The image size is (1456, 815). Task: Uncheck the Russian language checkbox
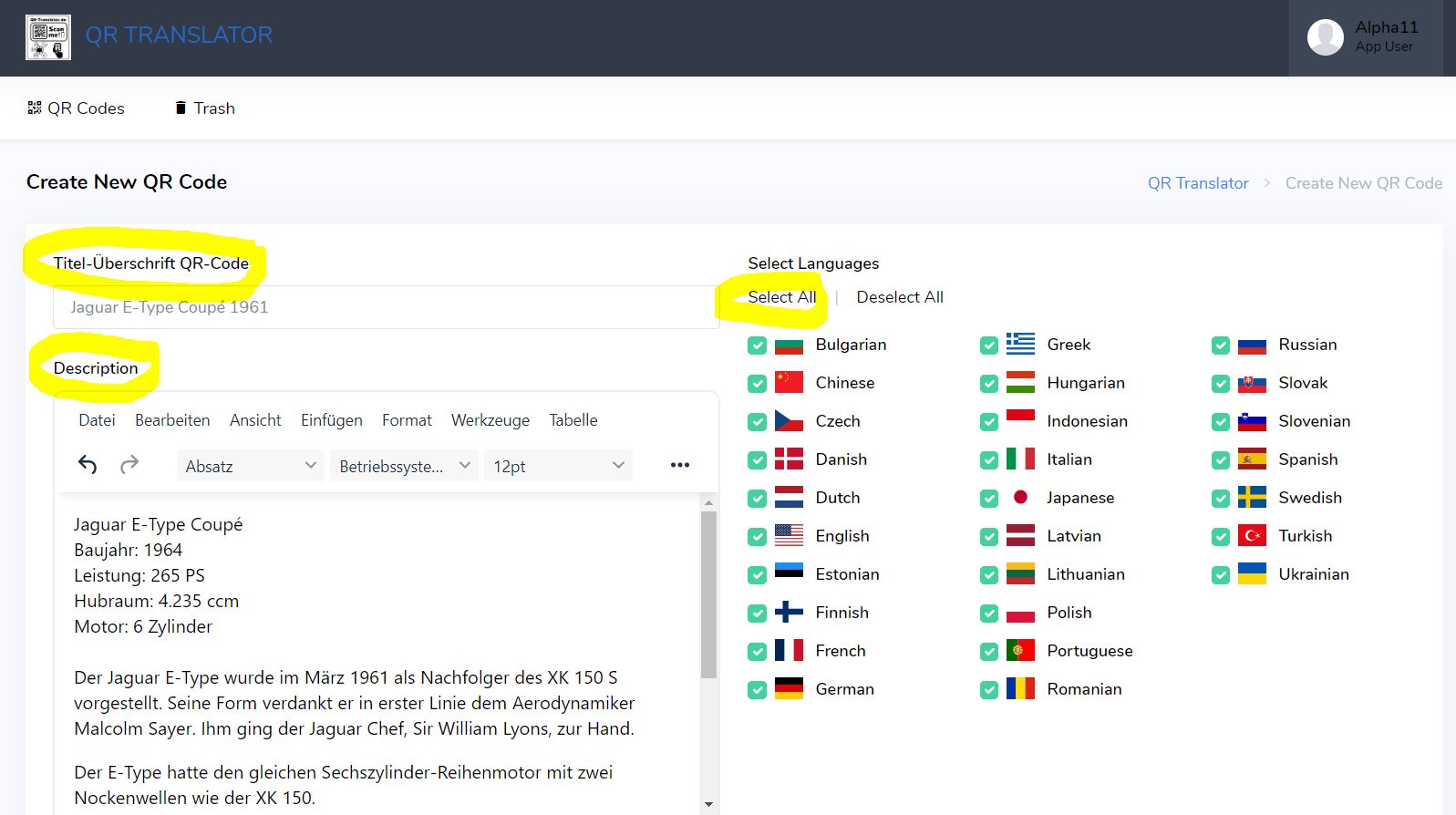1220,346
